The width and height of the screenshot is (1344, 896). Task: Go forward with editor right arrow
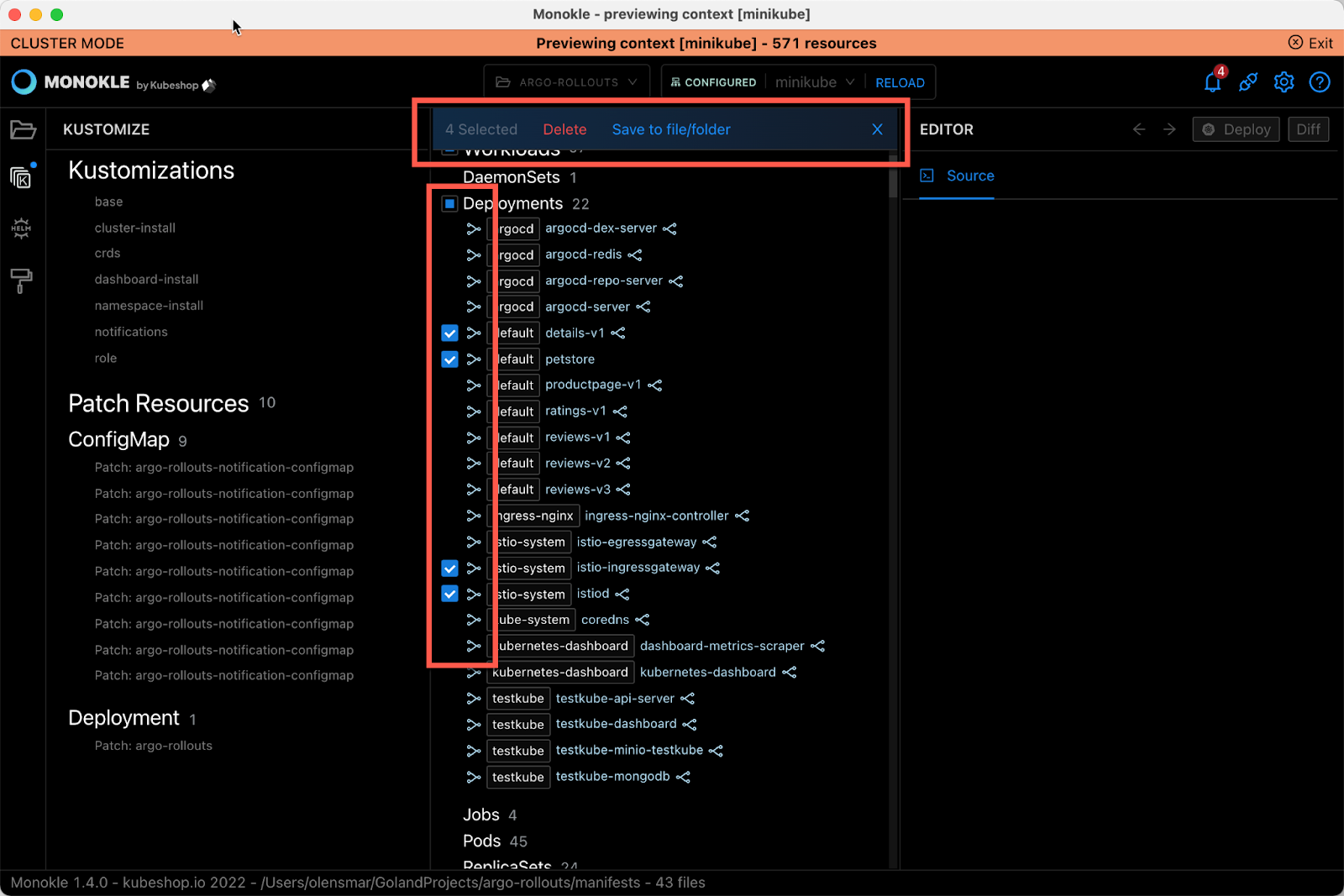point(1169,129)
